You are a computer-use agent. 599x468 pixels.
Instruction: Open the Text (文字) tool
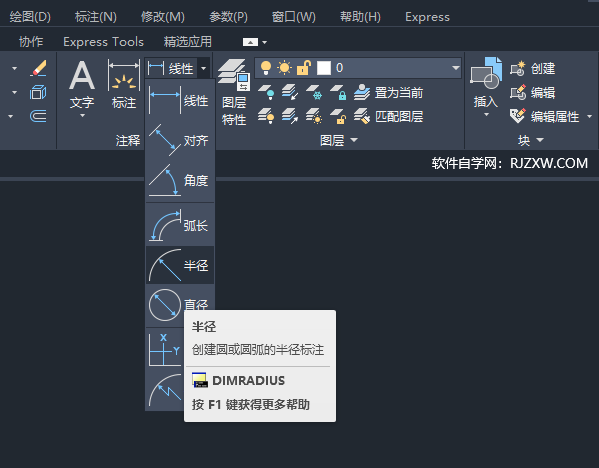(x=82, y=85)
